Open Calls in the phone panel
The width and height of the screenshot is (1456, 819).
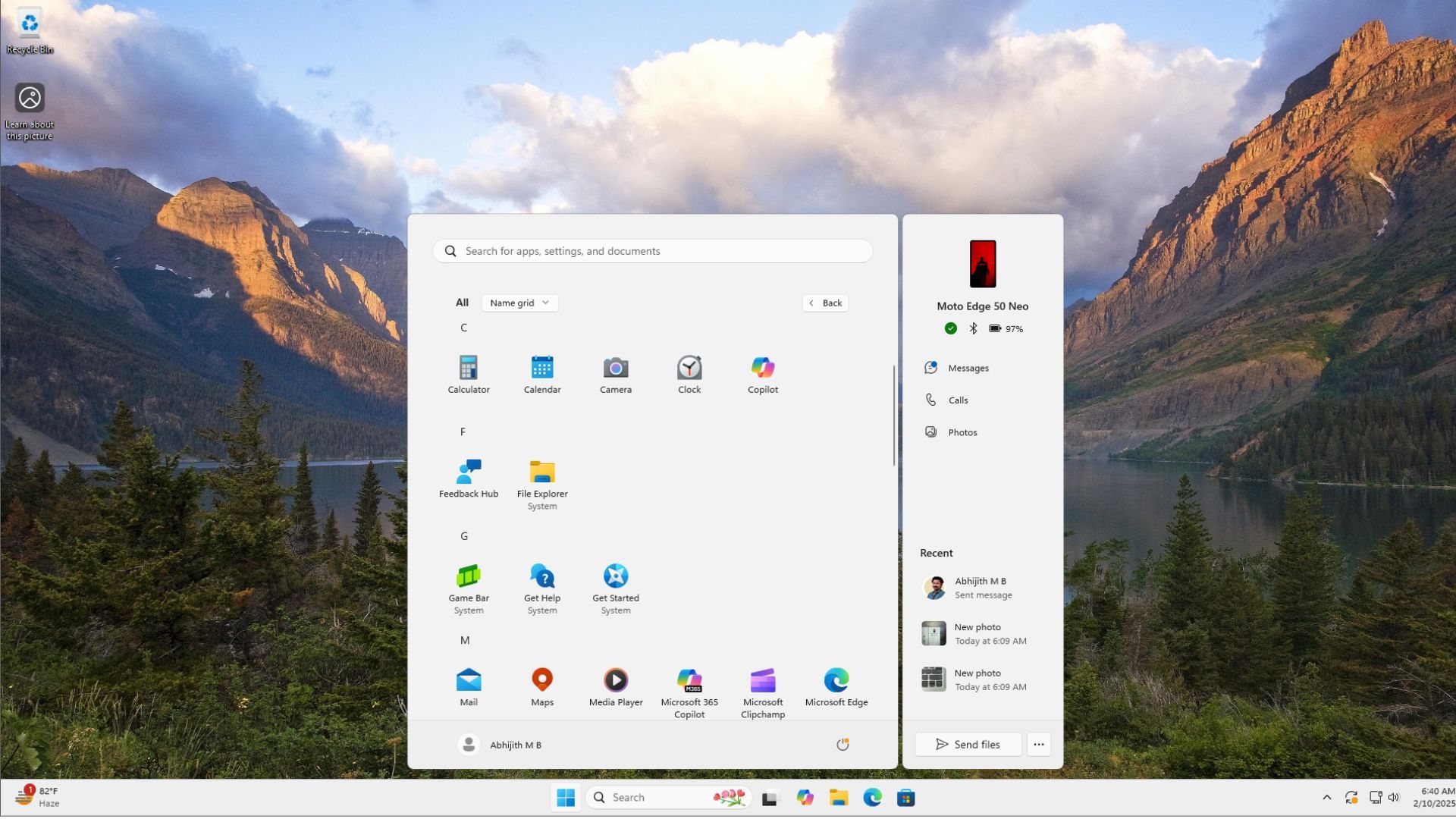(957, 400)
